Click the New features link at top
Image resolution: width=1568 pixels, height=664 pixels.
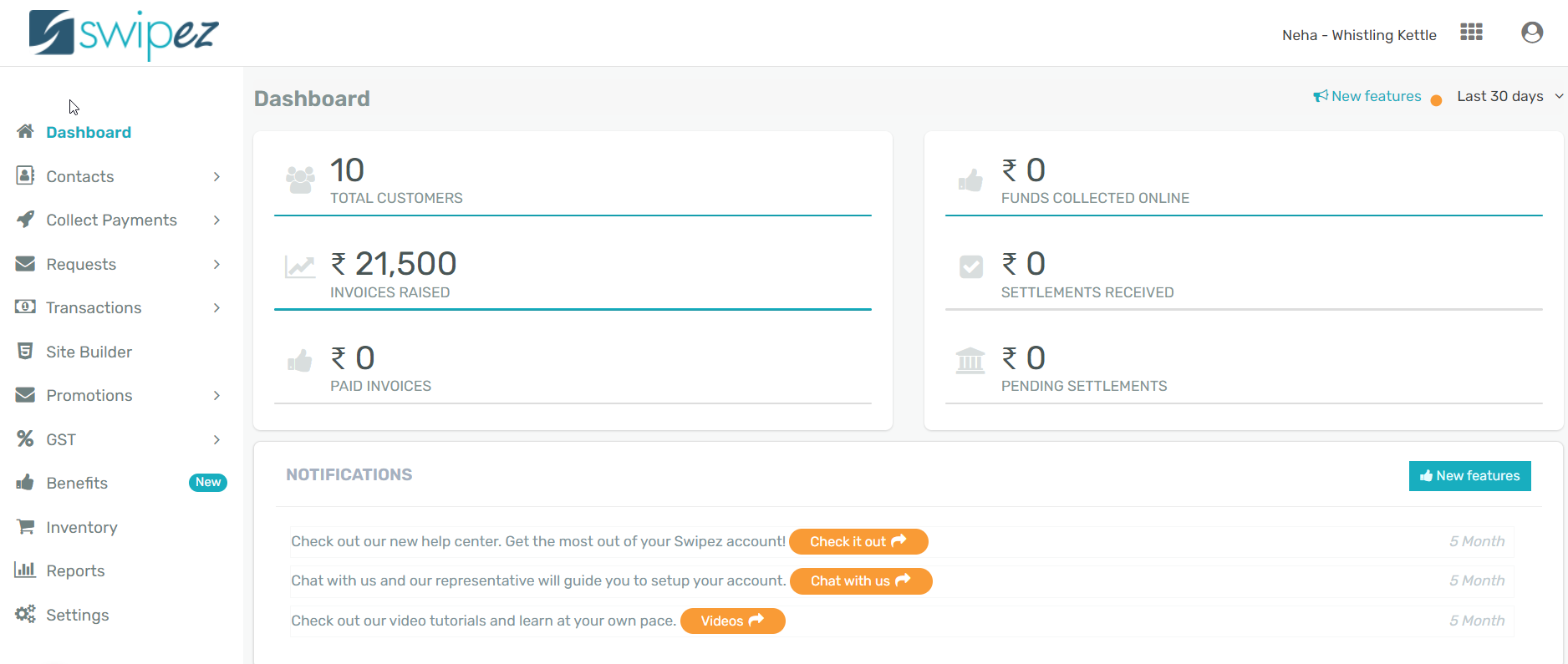coord(1376,96)
